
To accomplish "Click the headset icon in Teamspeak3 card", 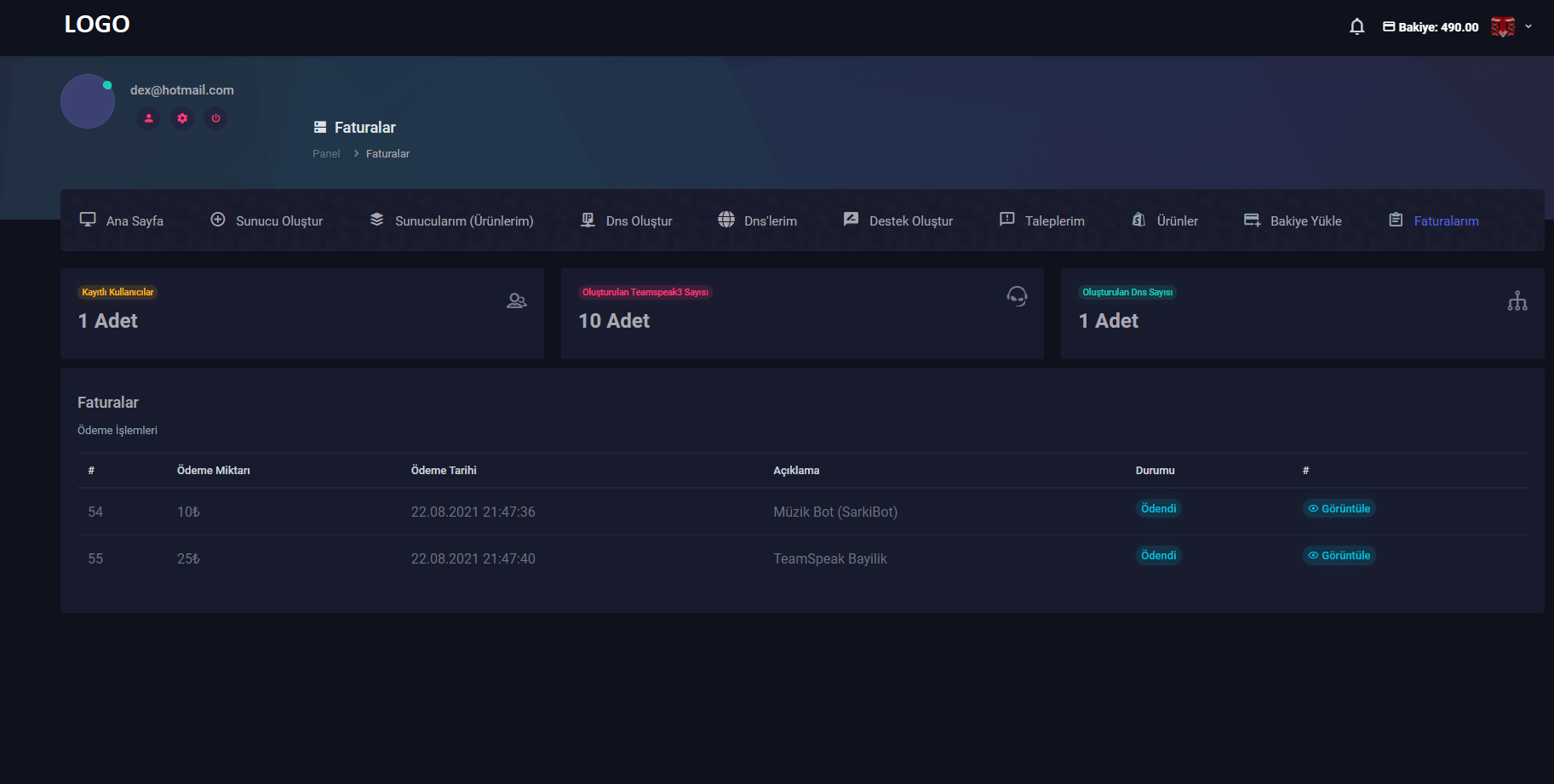I will 1017,296.
